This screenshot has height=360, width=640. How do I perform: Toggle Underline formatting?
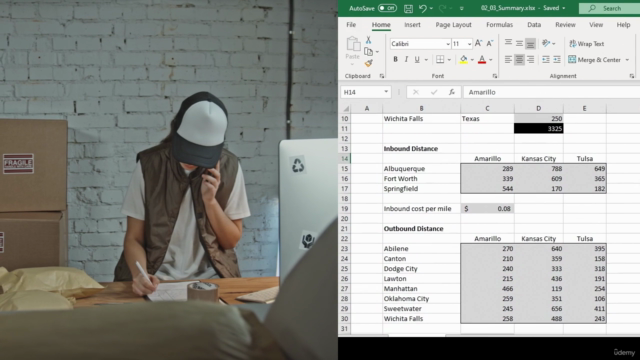(417, 60)
